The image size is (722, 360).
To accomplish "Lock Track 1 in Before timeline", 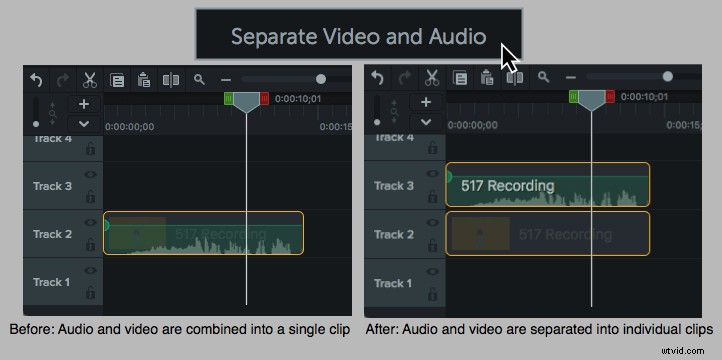I will (91, 292).
